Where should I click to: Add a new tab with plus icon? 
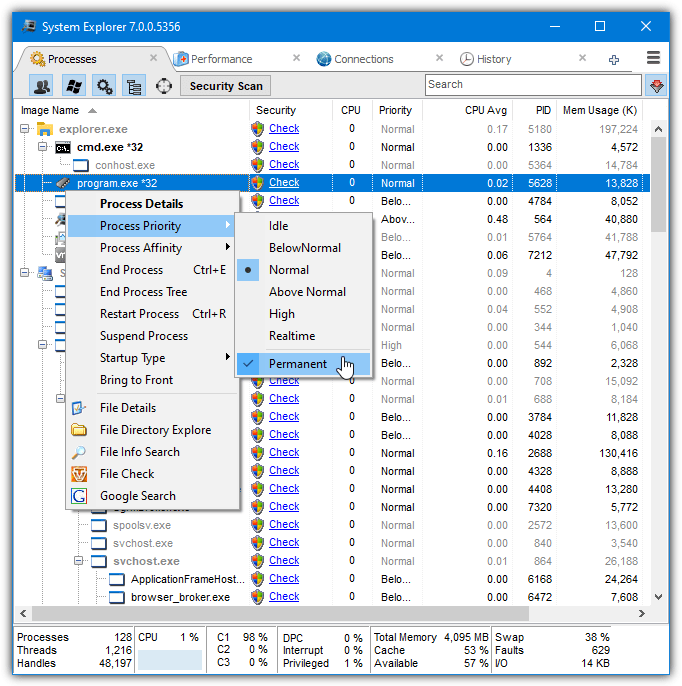coord(614,60)
